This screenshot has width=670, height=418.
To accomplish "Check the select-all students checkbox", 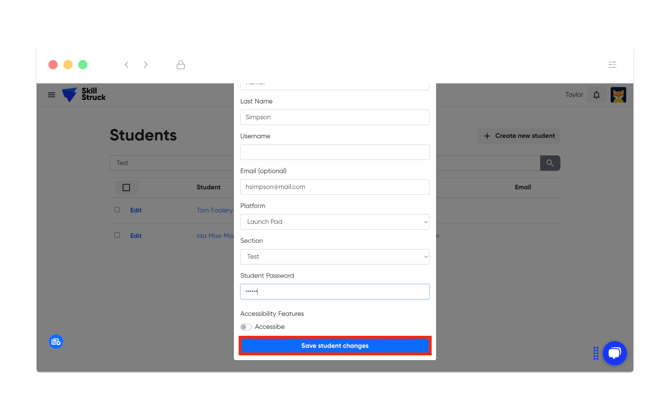I will [x=126, y=187].
